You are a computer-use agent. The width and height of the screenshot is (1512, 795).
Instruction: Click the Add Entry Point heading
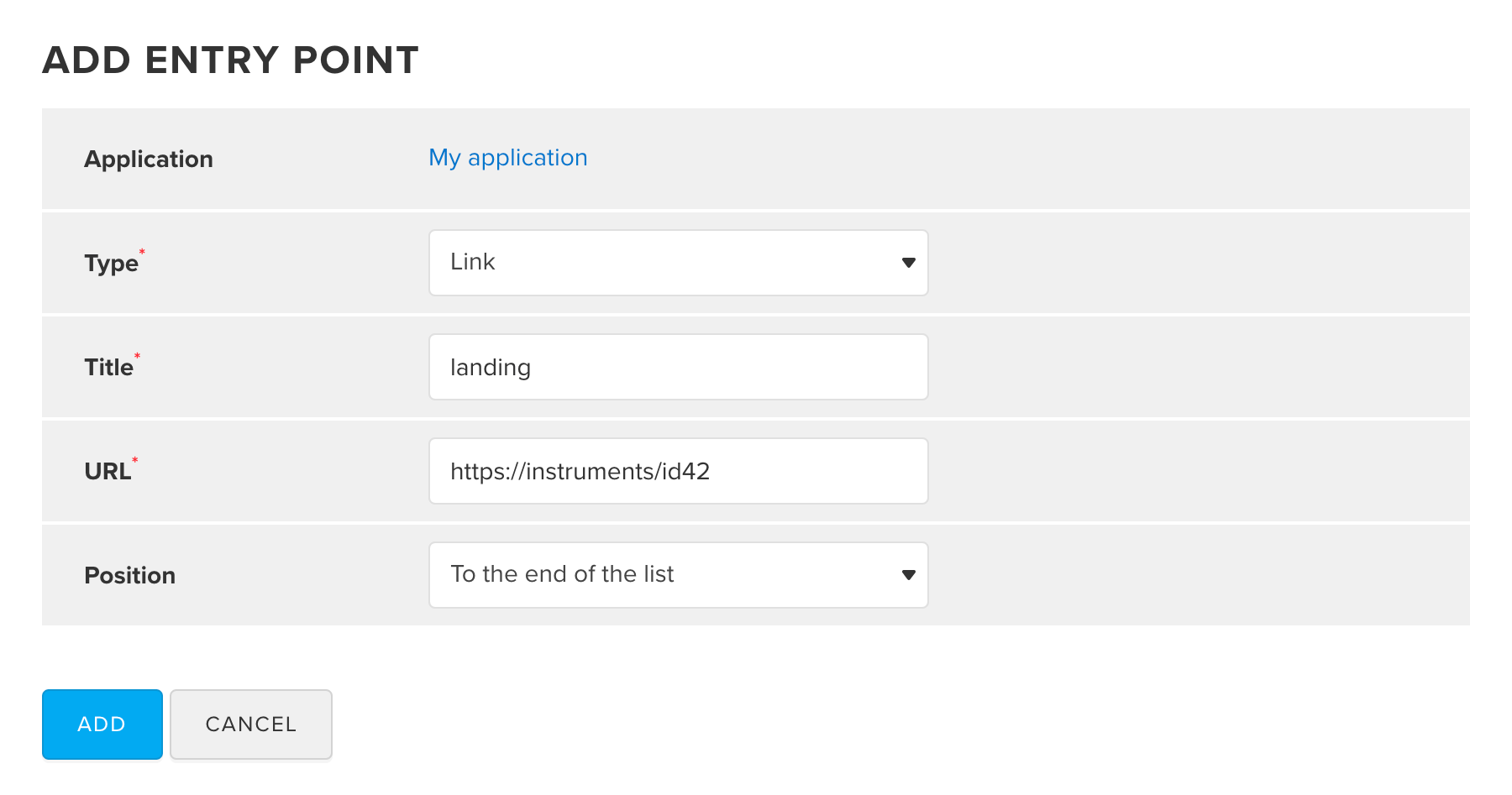tap(230, 60)
